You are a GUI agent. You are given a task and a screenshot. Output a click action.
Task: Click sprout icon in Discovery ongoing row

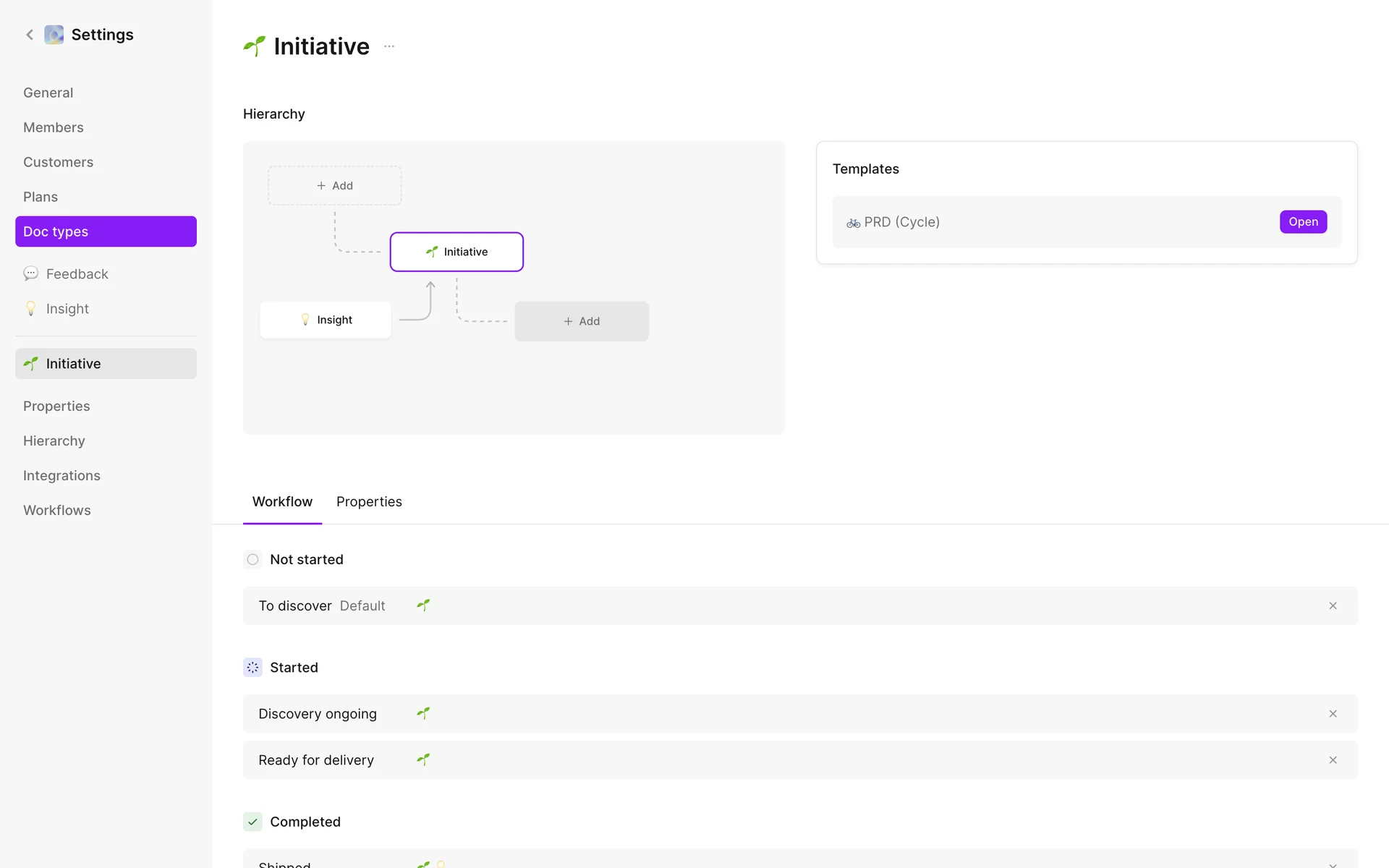click(423, 713)
